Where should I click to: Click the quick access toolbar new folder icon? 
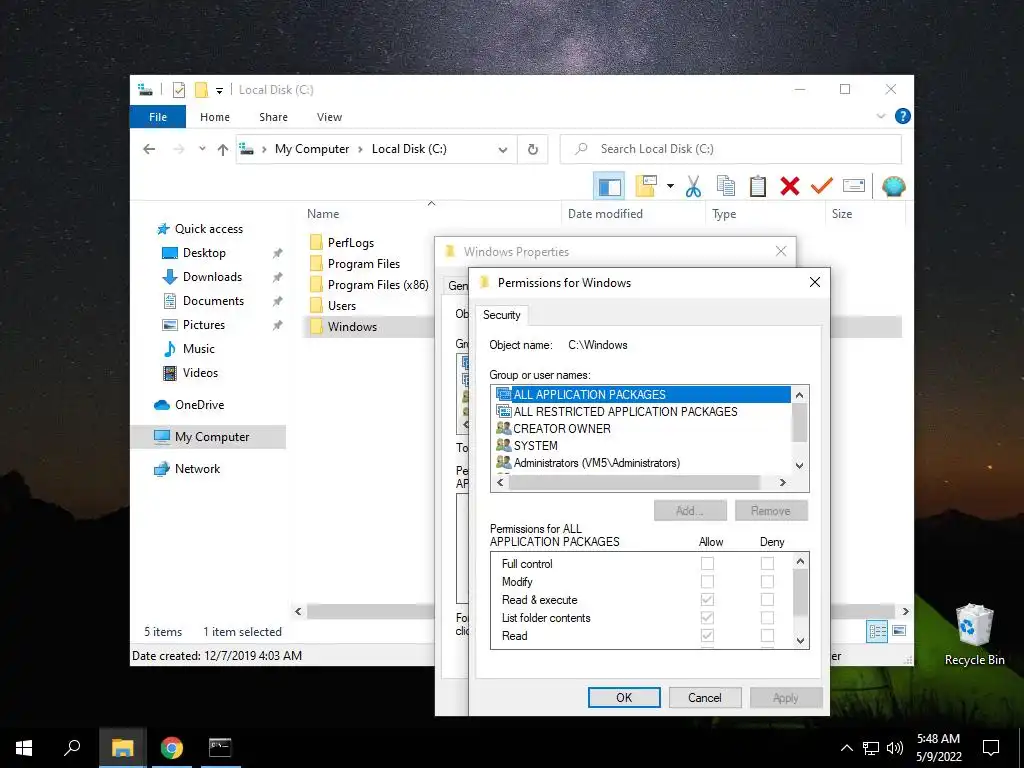201,90
